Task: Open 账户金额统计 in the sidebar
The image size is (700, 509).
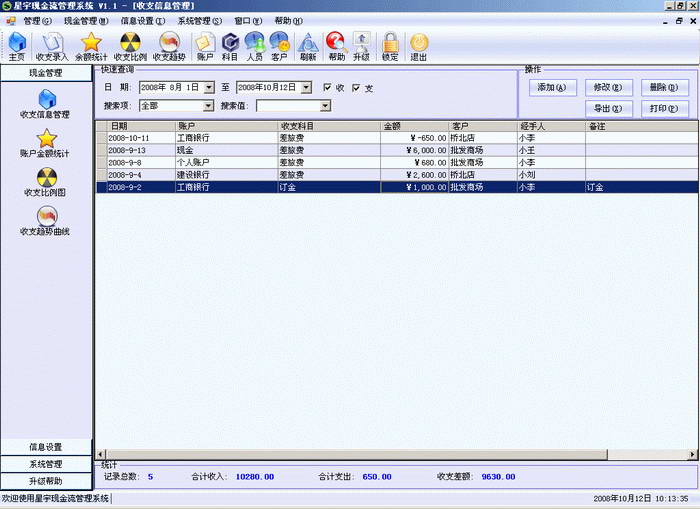Action: point(45,143)
